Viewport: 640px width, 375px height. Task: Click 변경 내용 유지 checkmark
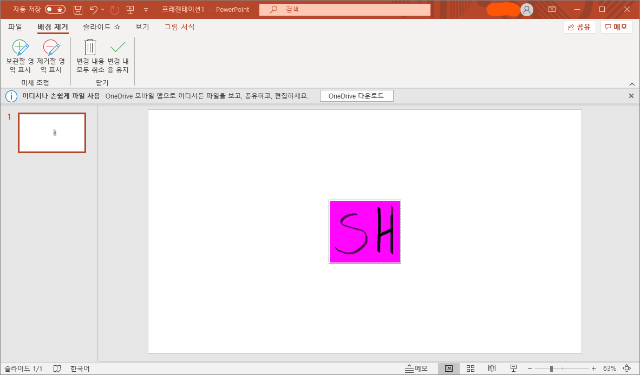(118, 56)
